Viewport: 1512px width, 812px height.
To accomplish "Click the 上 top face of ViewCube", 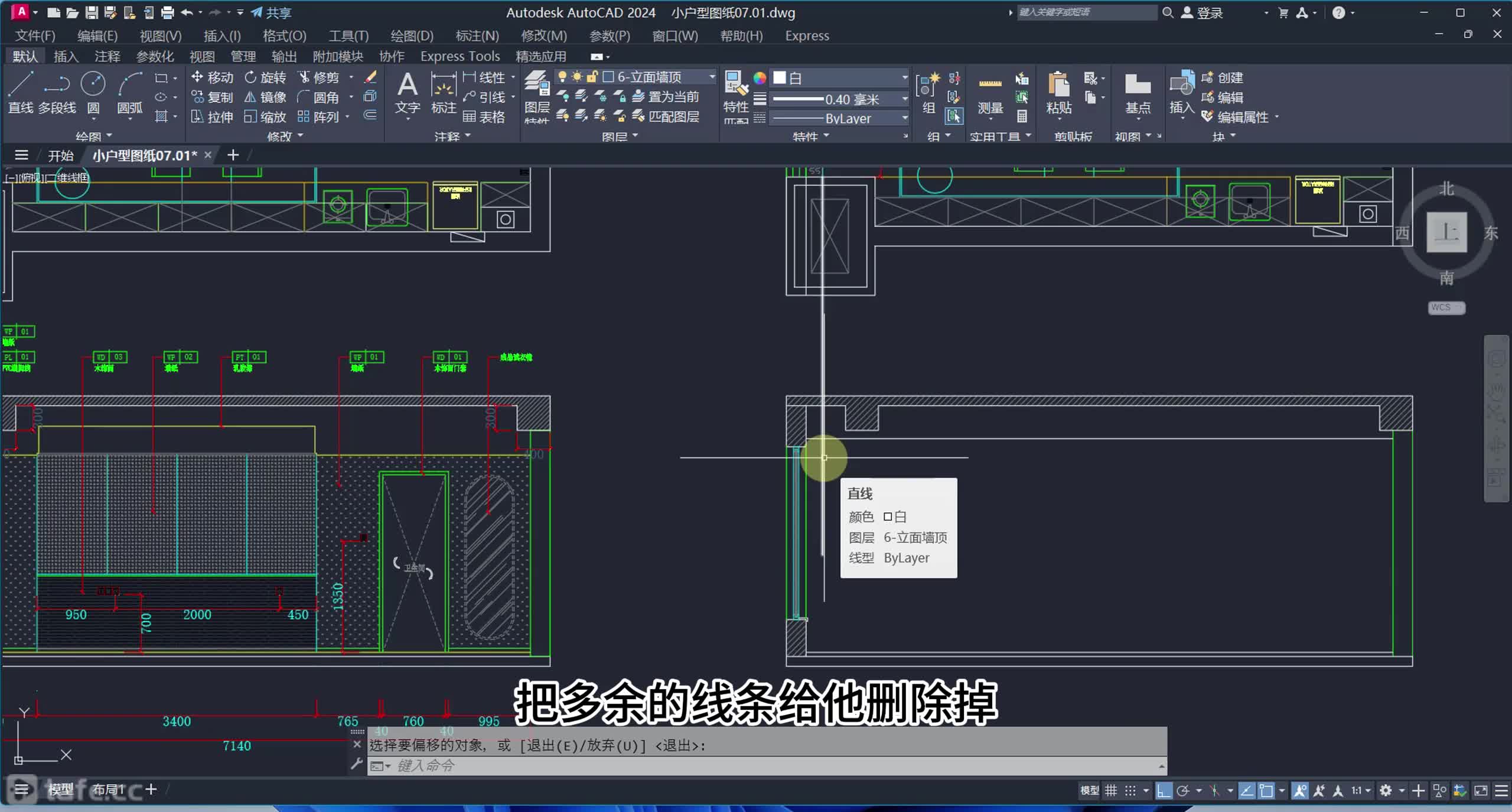I will point(1446,232).
